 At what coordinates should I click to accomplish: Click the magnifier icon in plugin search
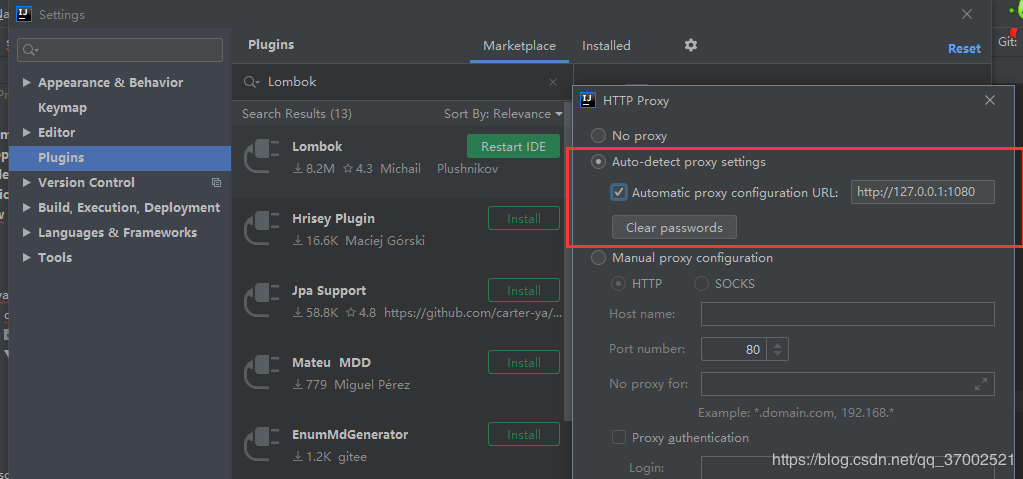pos(251,82)
